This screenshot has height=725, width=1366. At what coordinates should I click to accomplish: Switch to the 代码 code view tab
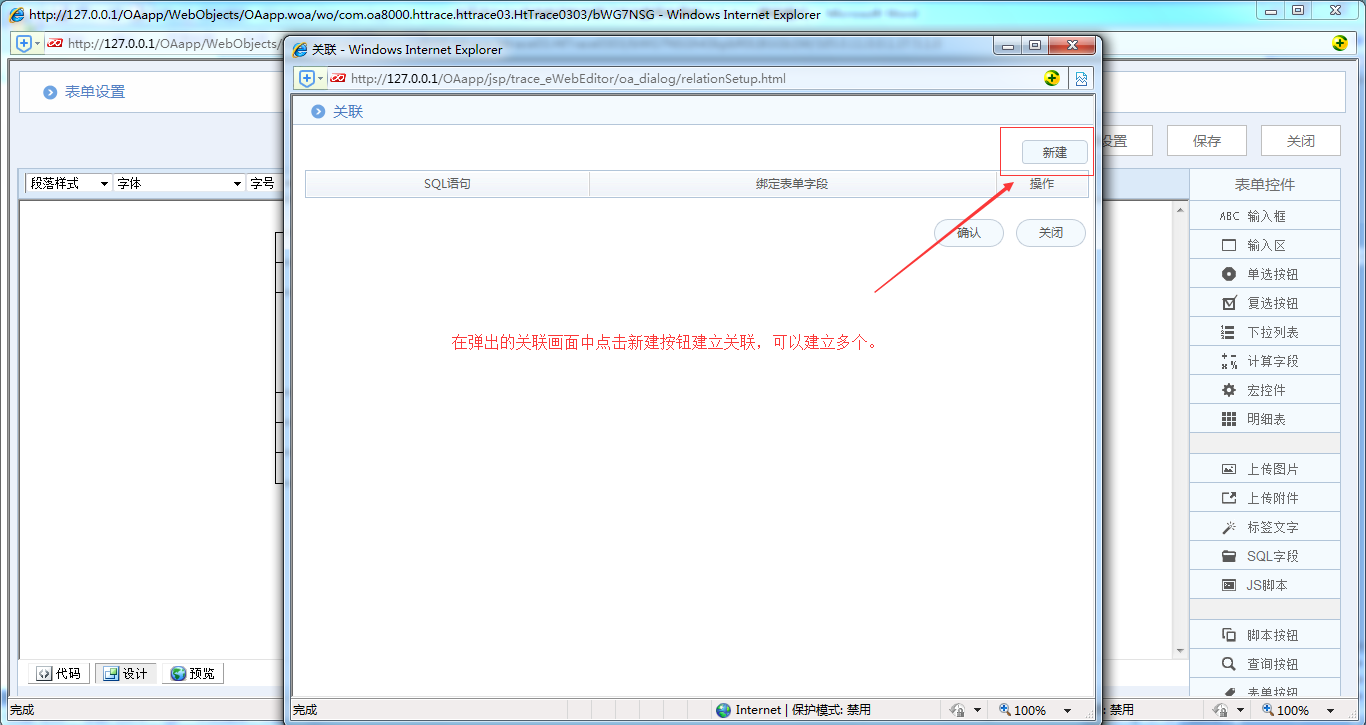(59, 673)
